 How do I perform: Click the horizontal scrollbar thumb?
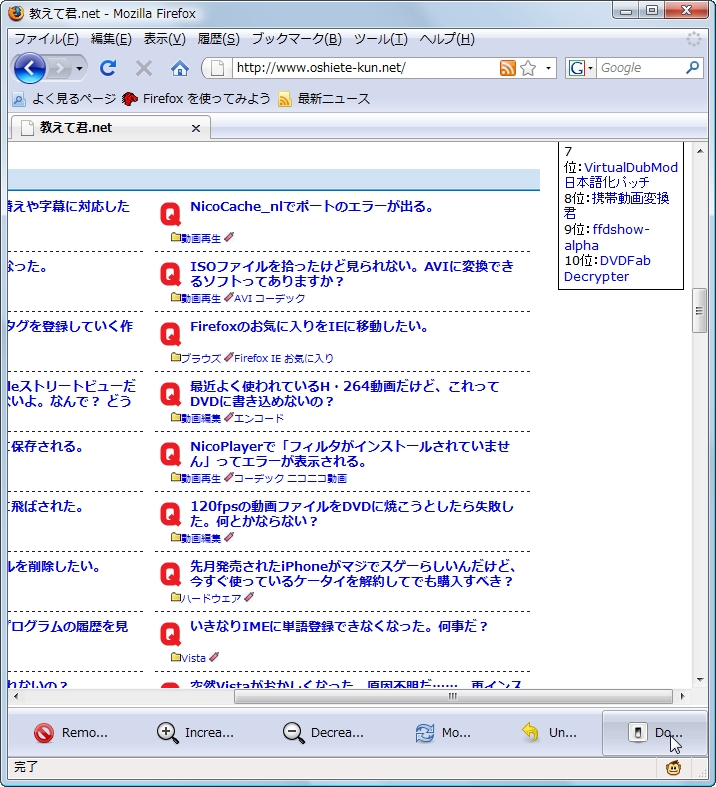(x=453, y=697)
